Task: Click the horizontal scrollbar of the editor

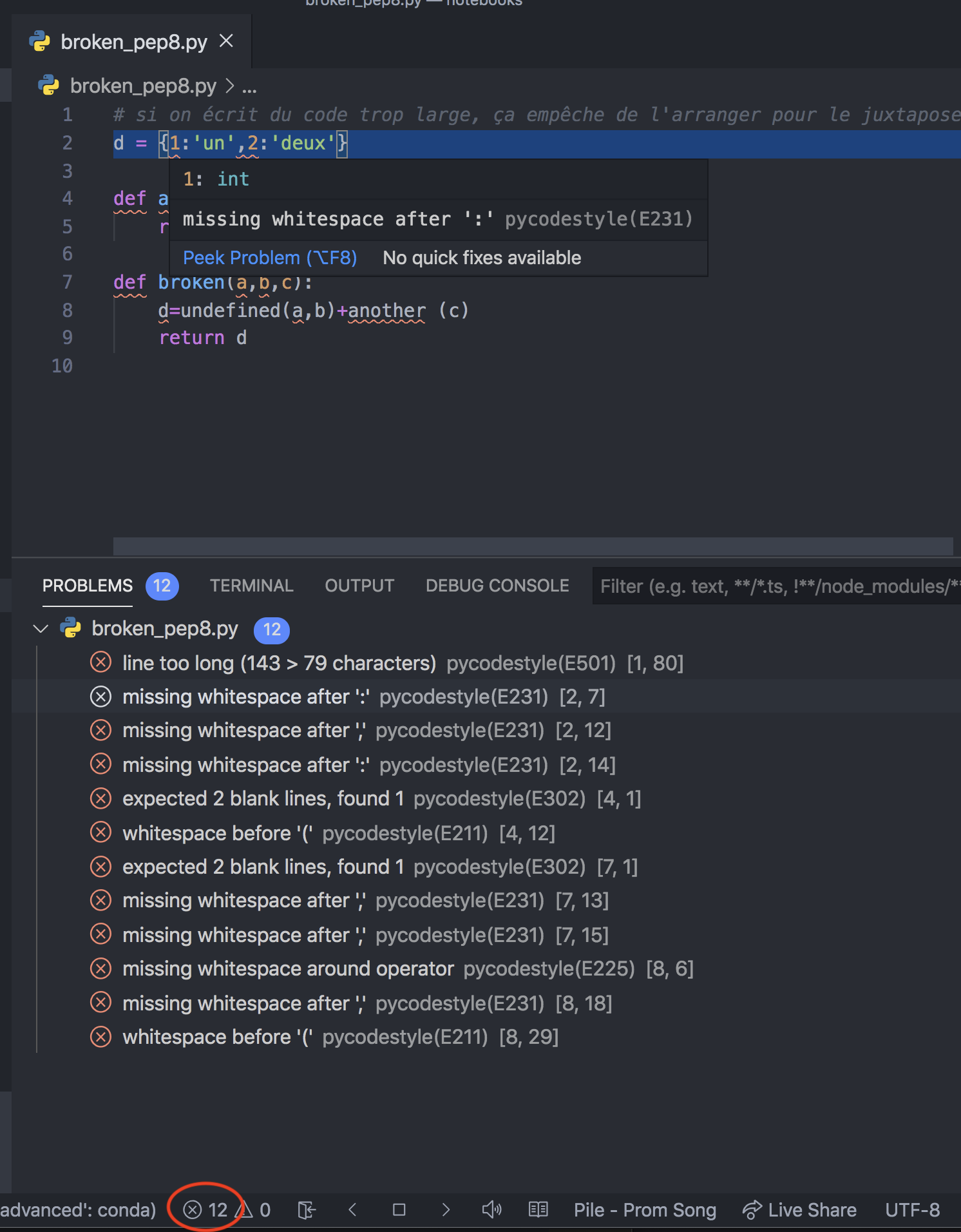Action: coord(532,546)
